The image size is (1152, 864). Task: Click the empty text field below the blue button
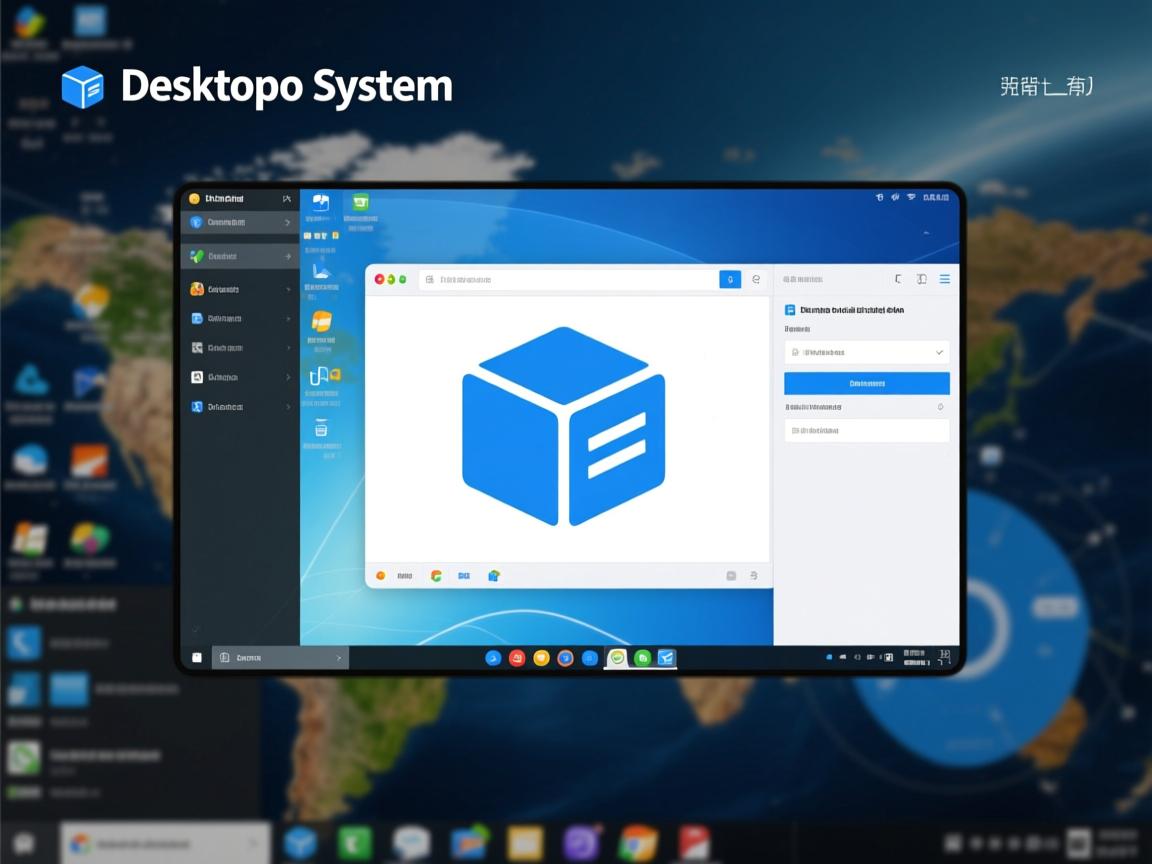coord(866,431)
